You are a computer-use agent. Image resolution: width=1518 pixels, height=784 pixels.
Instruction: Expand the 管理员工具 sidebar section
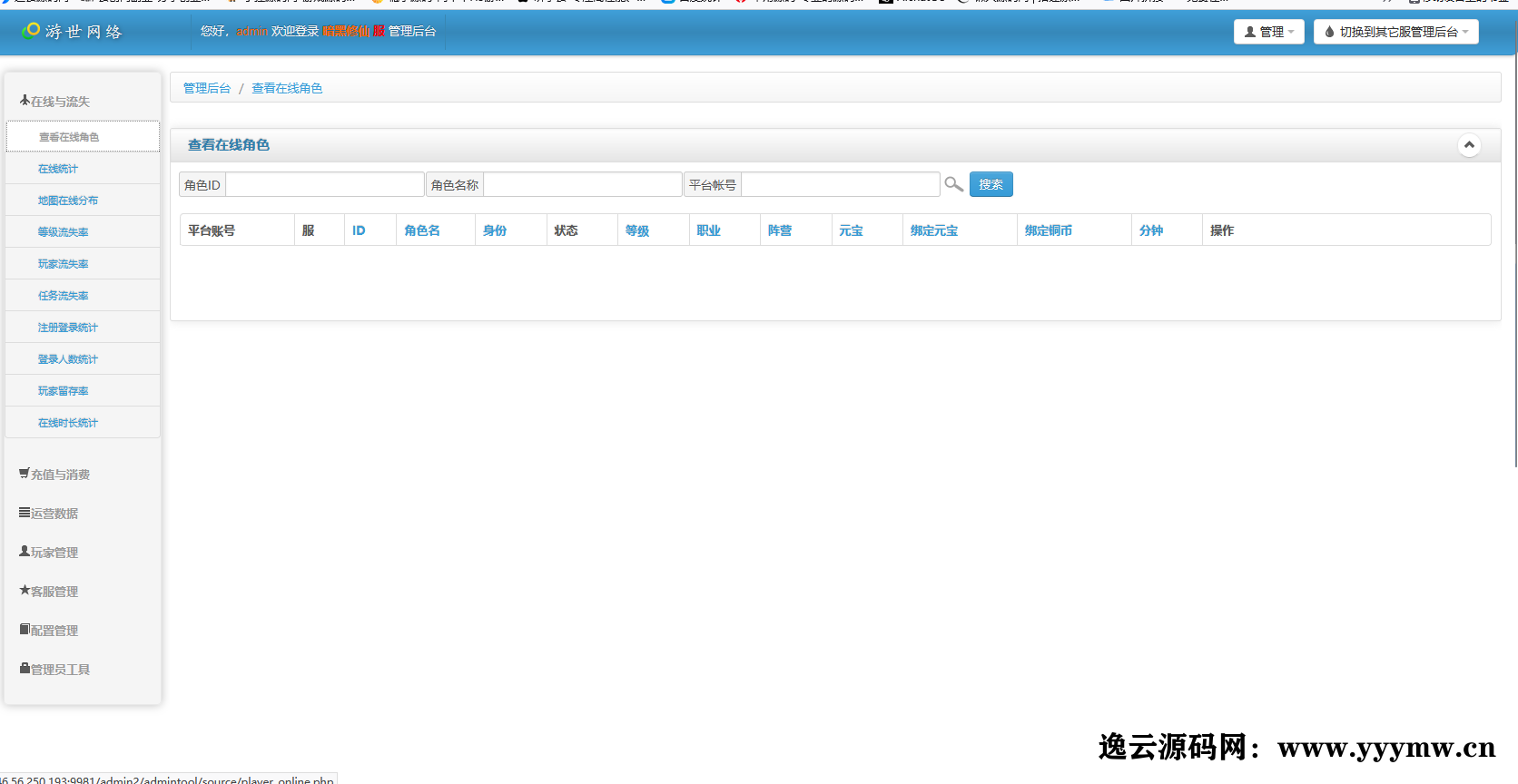click(55, 670)
